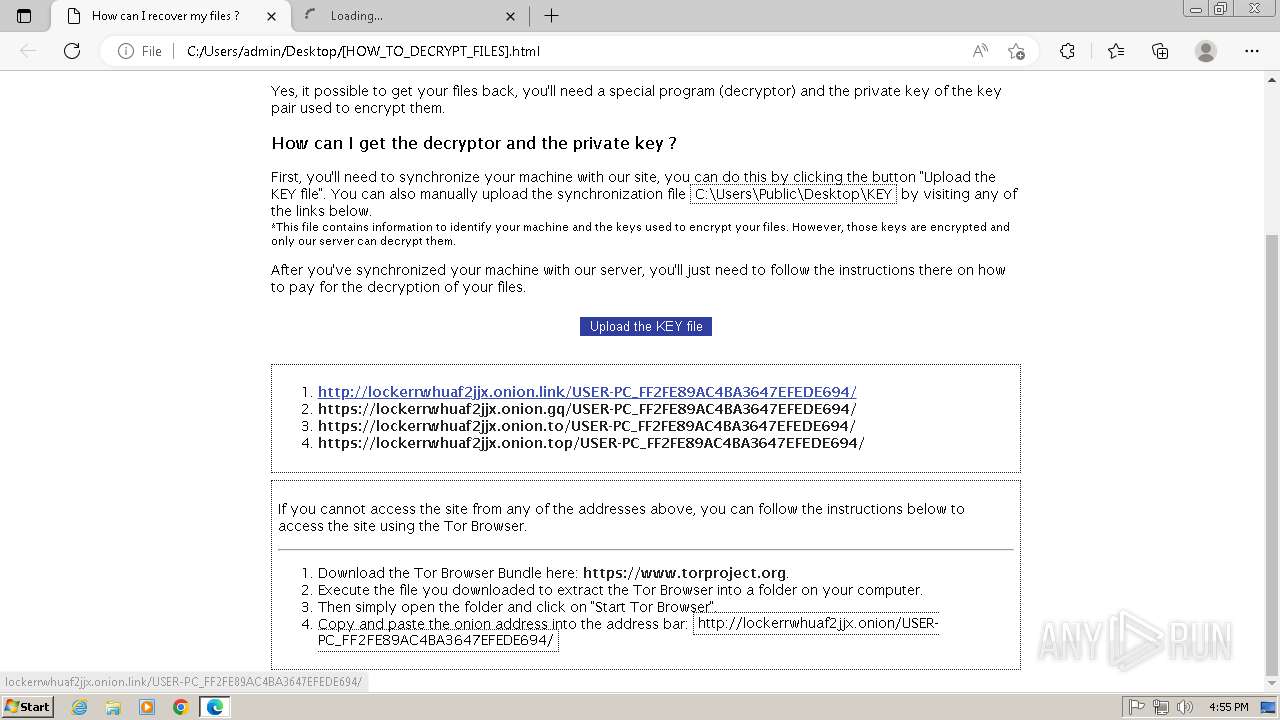Open the media player taskbar icon
Viewport: 1280px width, 720px height.
click(147, 707)
